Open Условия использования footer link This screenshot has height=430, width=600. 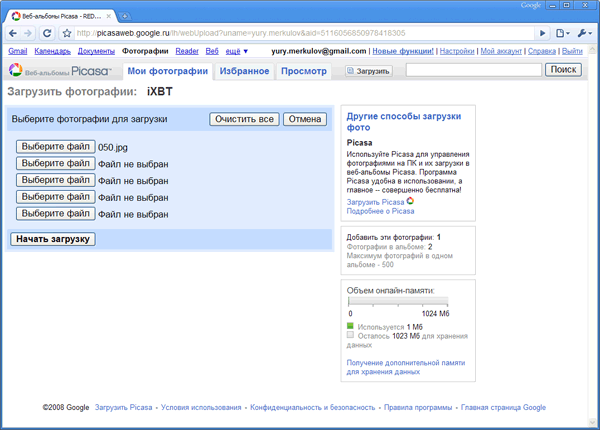(x=201, y=407)
